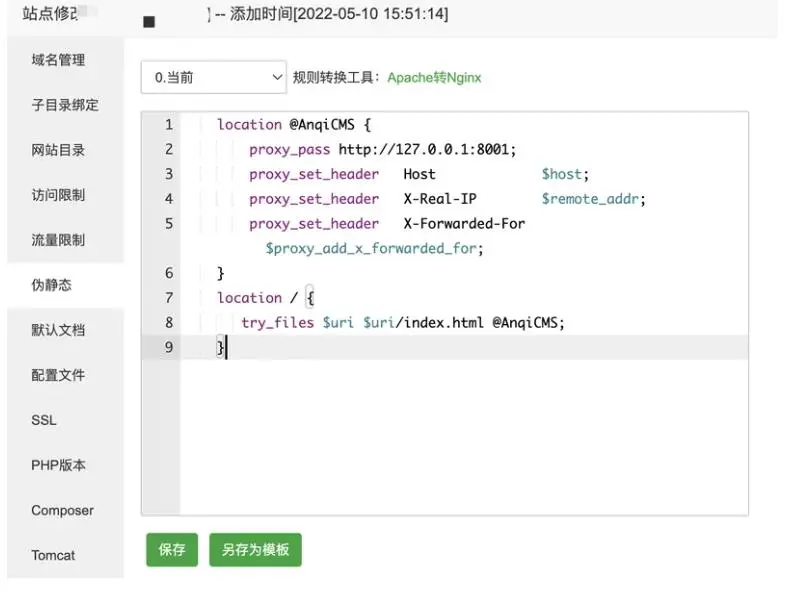Open the 默认文档 tab
The image size is (785, 601).
tap(58, 330)
